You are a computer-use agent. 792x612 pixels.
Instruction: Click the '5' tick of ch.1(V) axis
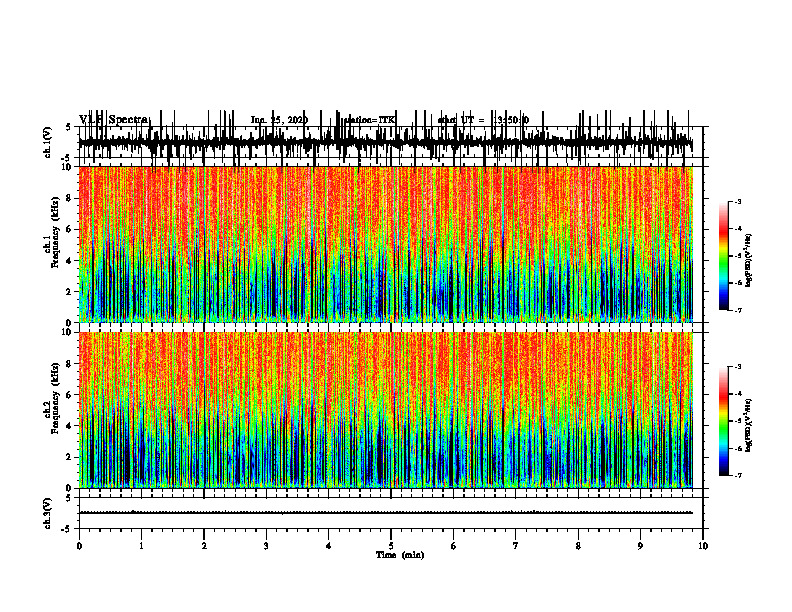pyautogui.click(x=69, y=128)
